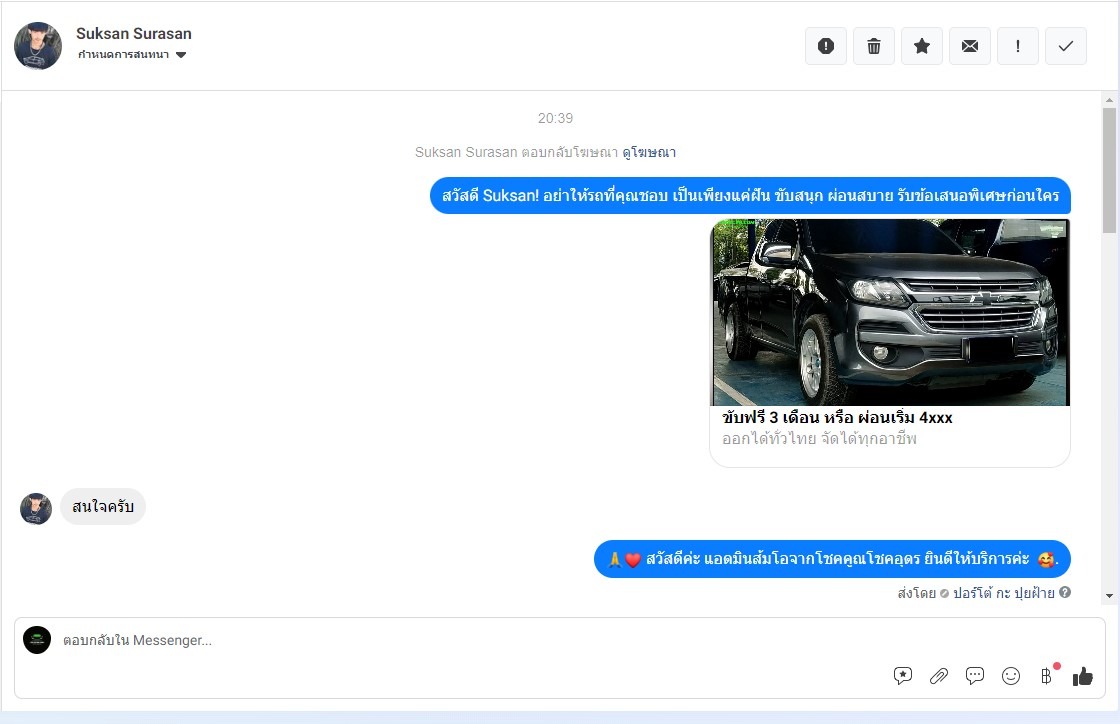Open the emoji picker

pyautogui.click(x=1011, y=676)
